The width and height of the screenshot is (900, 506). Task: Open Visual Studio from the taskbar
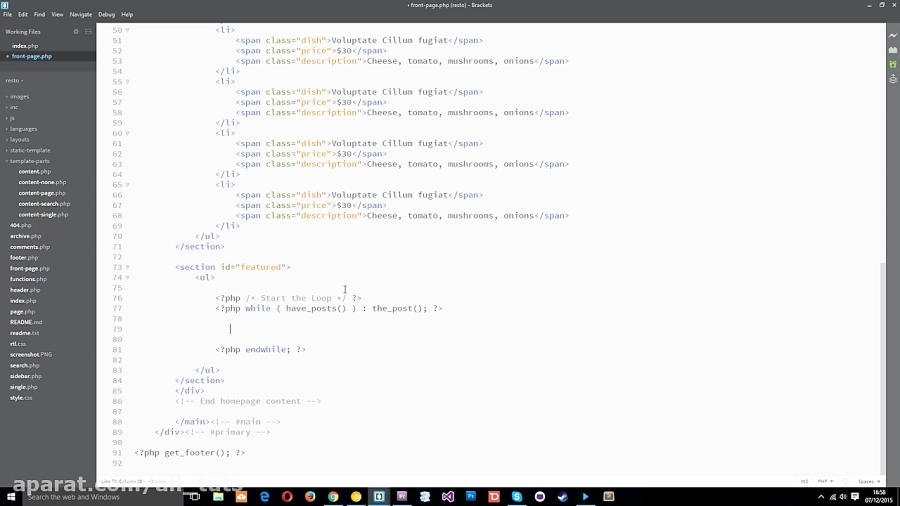click(448, 497)
